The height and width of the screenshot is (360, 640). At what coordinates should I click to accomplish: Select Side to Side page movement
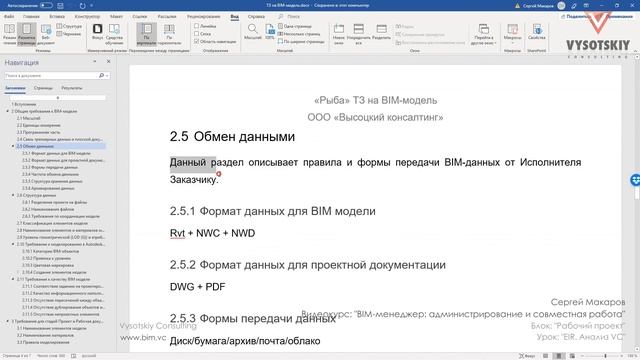click(169, 33)
